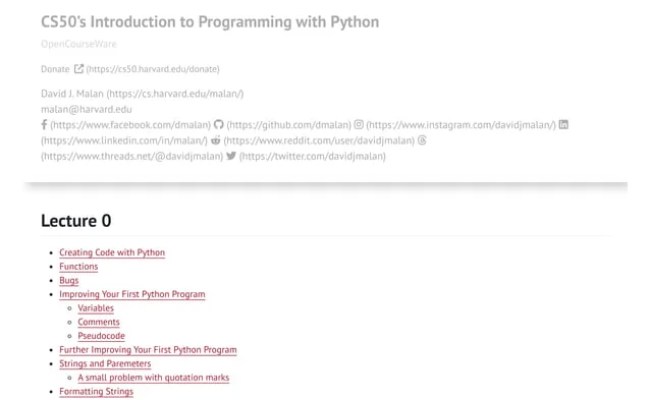The height and width of the screenshot is (400, 650).
Task: Click the Donate text link
Action: tap(55, 69)
